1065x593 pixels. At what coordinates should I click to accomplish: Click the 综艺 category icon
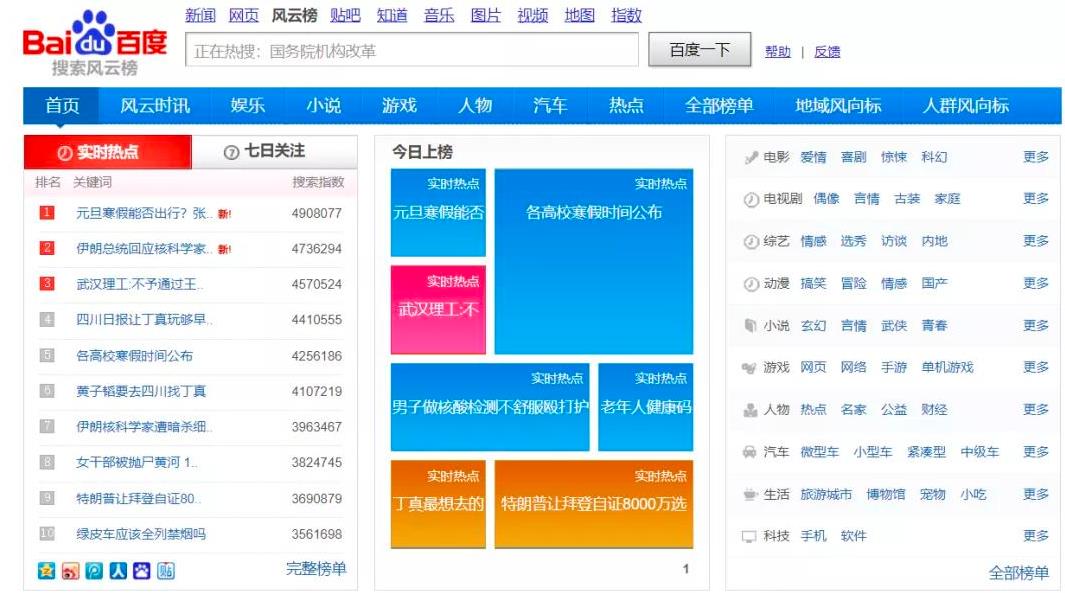[751, 242]
